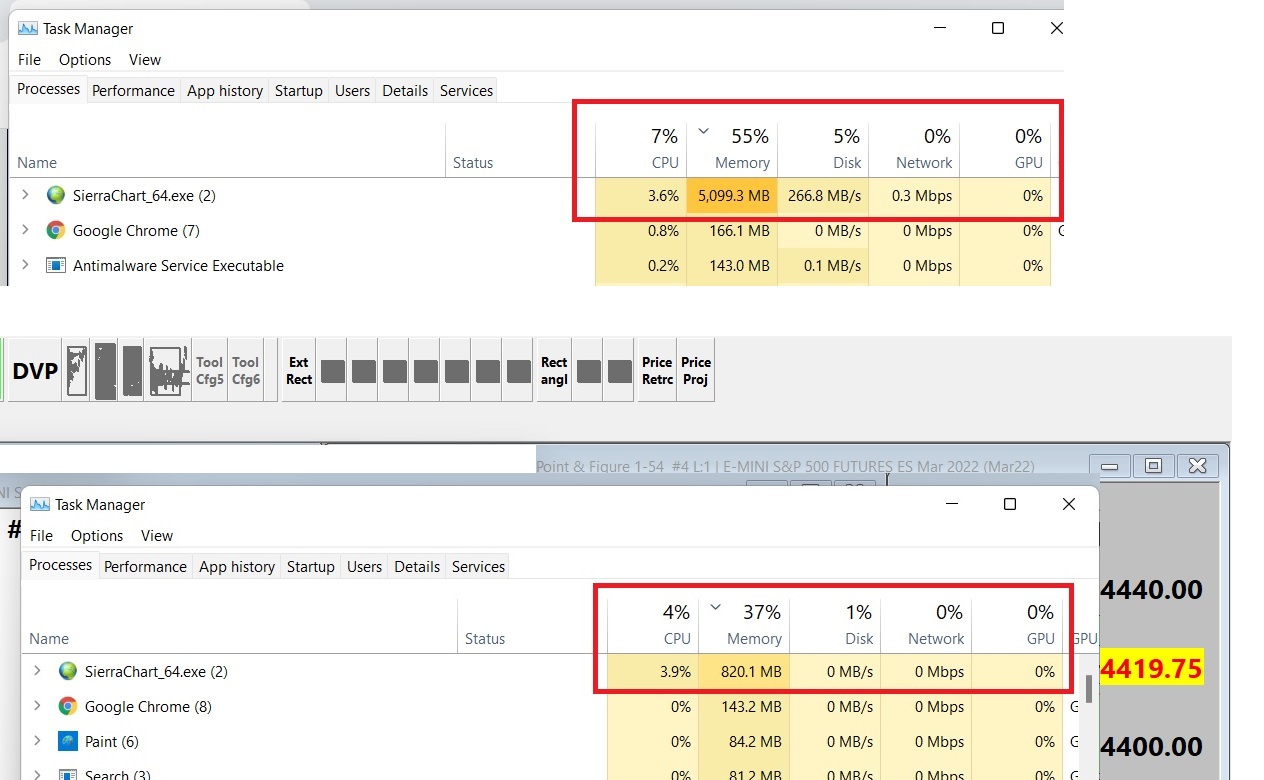
Task: Click sort arrow above 55% Memory column
Action: (703, 131)
